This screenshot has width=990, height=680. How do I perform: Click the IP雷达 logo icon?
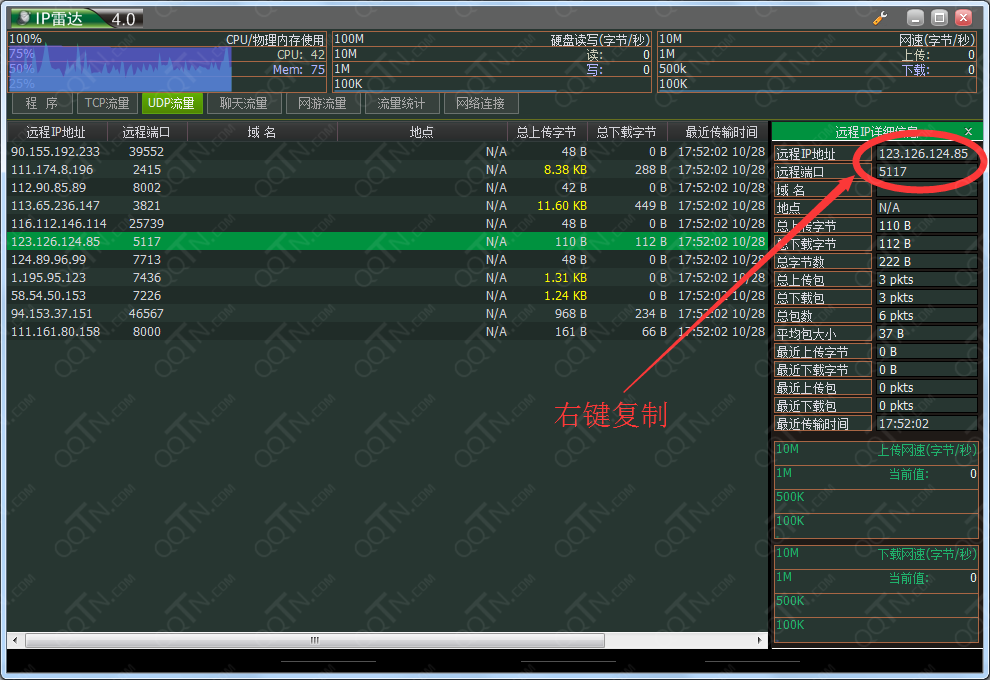point(25,18)
